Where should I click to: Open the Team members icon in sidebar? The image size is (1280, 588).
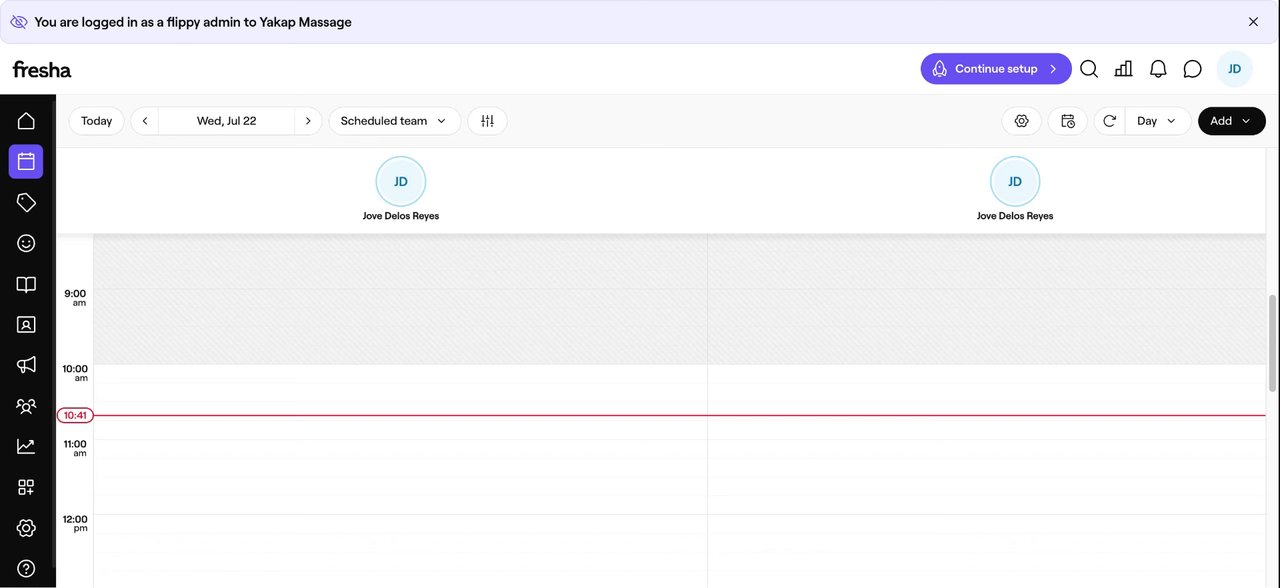[26, 406]
